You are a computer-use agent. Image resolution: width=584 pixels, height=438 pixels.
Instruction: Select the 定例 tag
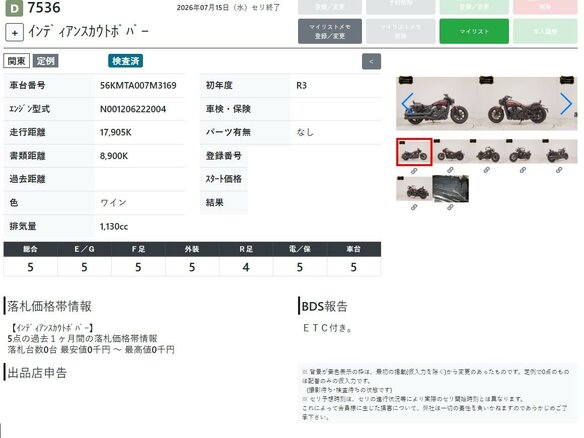tap(45, 61)
